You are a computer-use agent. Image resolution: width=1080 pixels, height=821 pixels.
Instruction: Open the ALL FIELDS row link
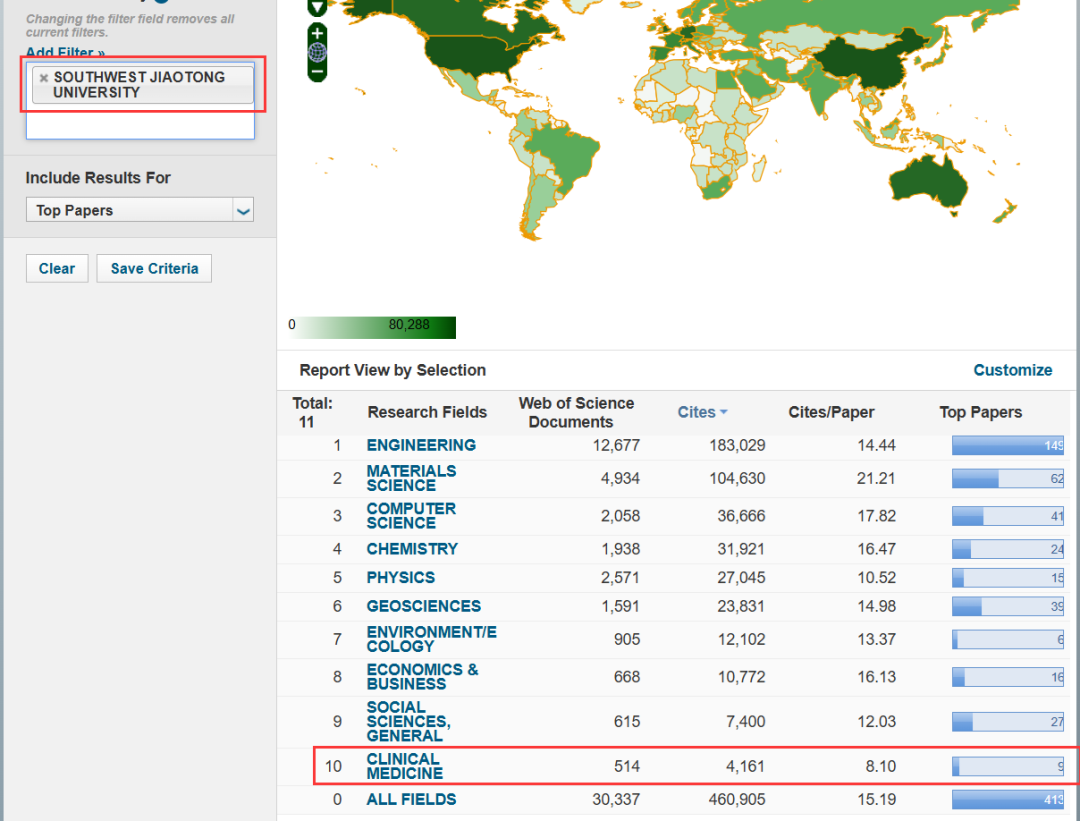[411, 799]
